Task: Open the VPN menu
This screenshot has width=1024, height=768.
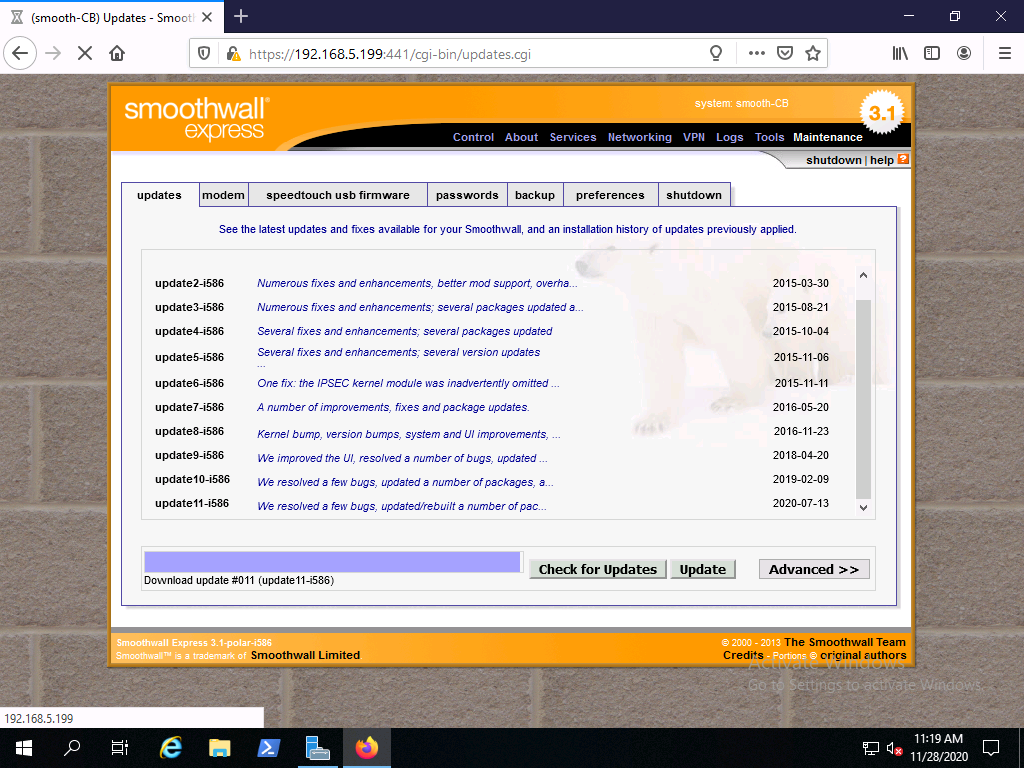Action: [694, 137]
